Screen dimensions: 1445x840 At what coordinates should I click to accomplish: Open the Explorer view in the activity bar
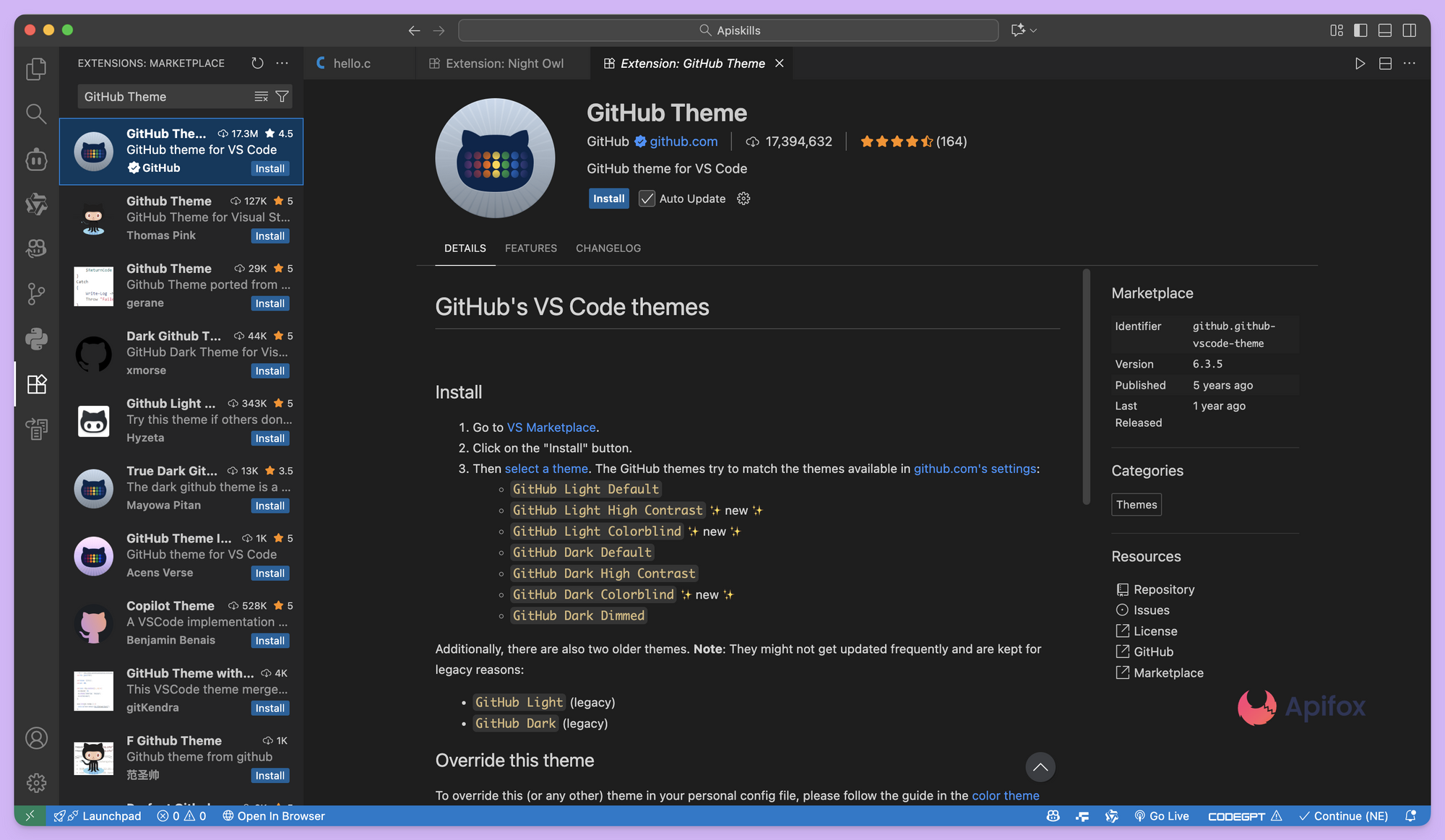pyautogui.click(x=36, y=69)
